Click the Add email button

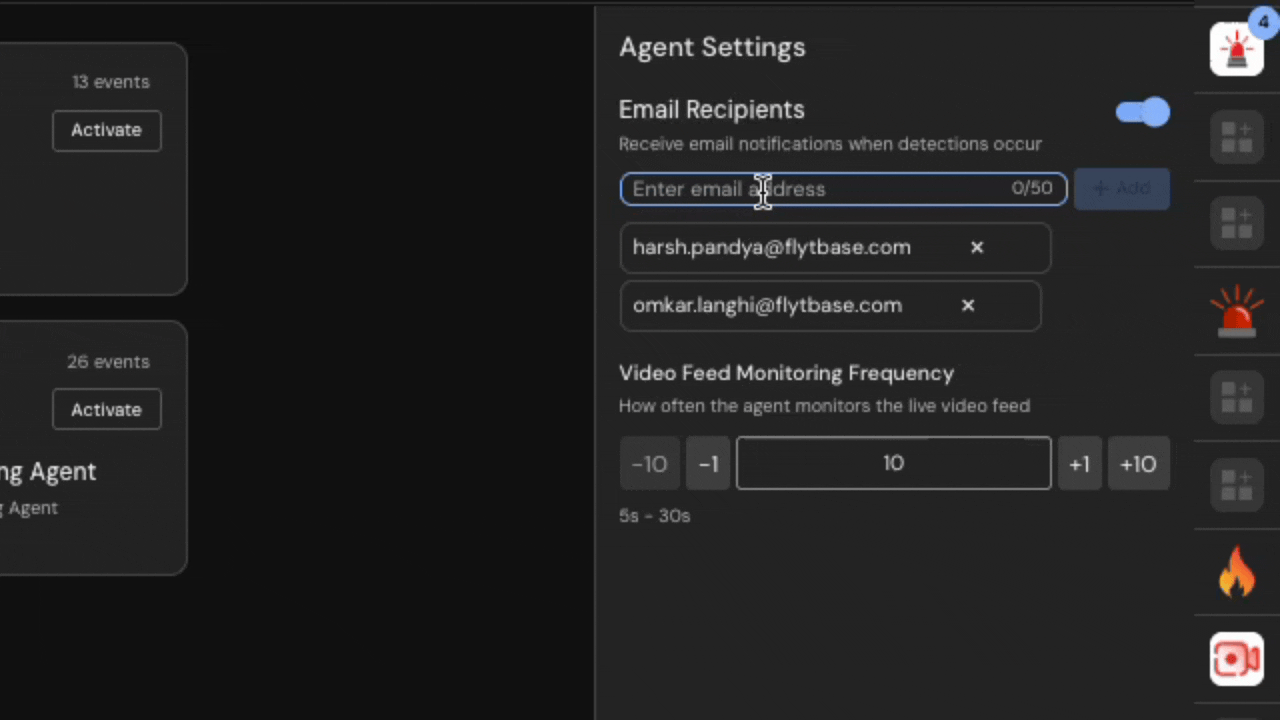(x=1121, y=189)
